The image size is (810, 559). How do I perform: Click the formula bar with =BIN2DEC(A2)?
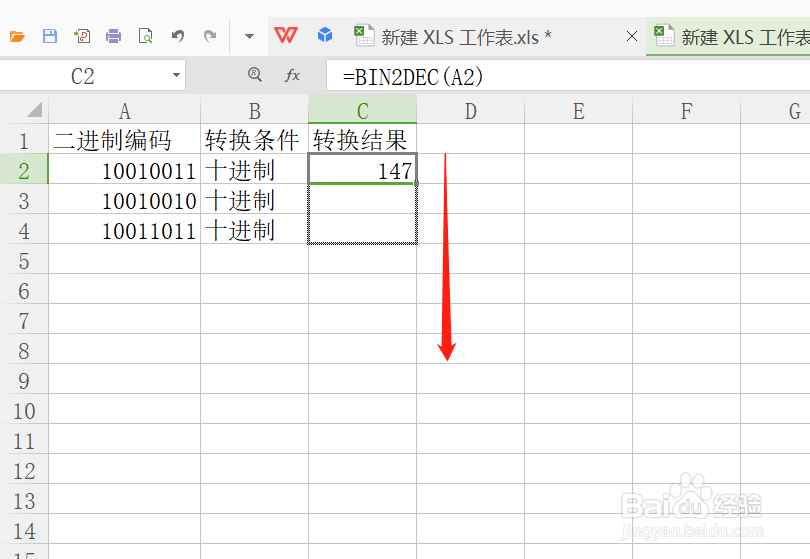567,76
